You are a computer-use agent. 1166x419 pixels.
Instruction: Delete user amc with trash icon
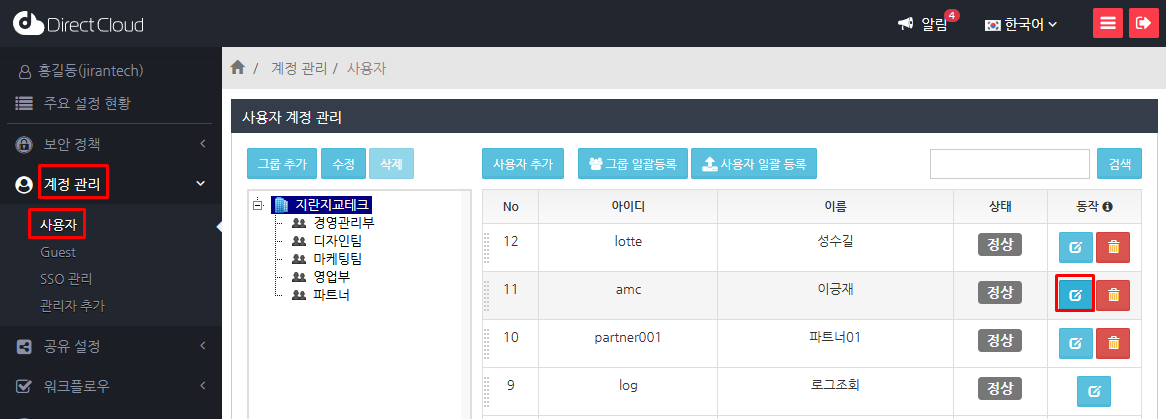[1113, 295]
